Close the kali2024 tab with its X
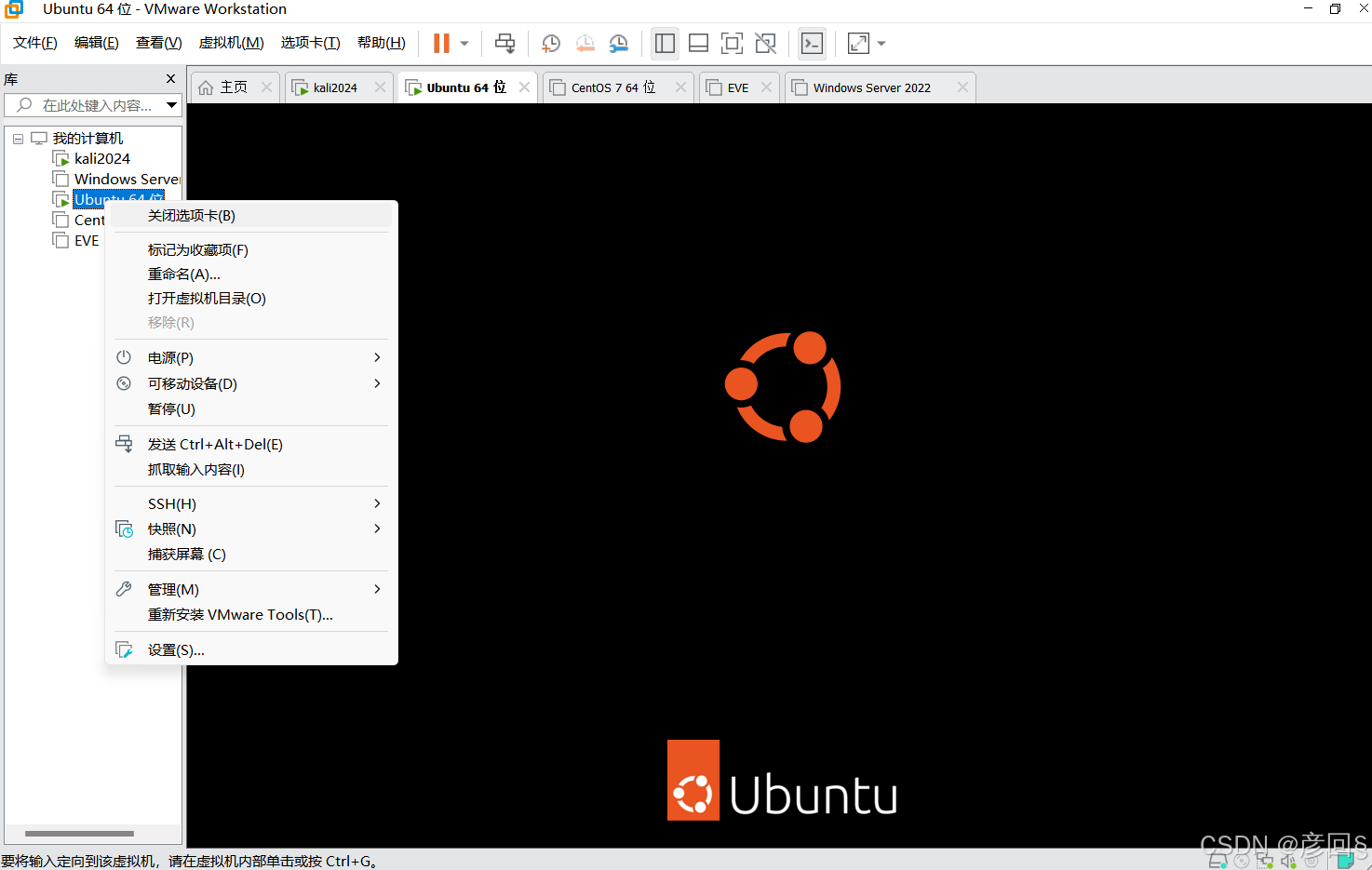Screen dimensions: 1372x870 point(380,87)
